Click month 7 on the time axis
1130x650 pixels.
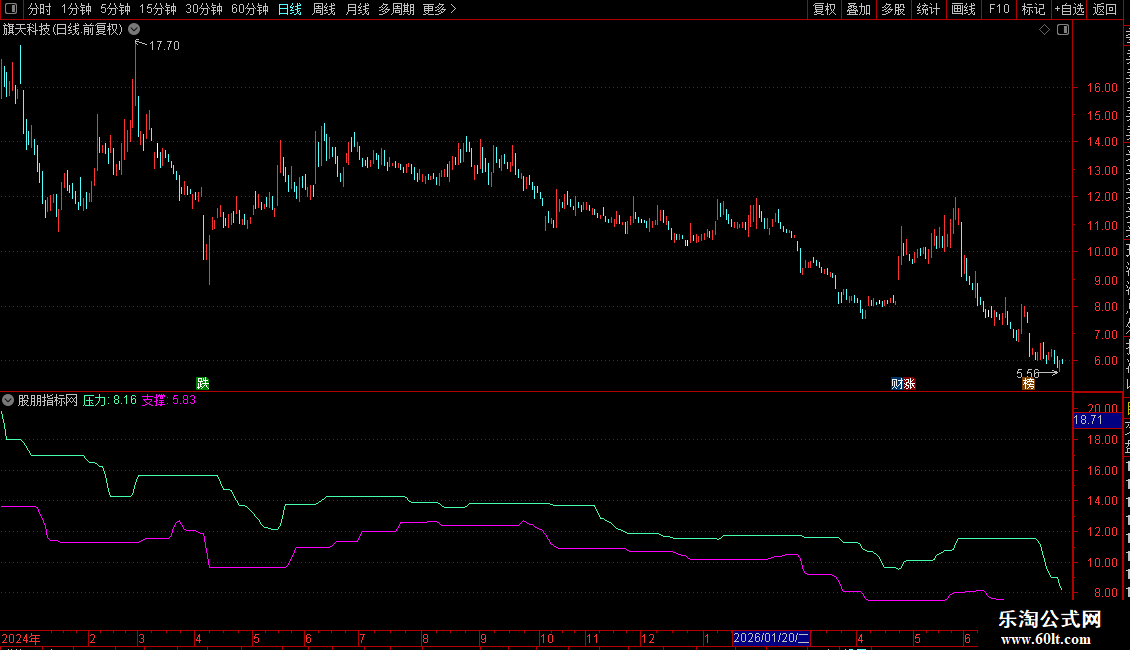coord(362,638)
